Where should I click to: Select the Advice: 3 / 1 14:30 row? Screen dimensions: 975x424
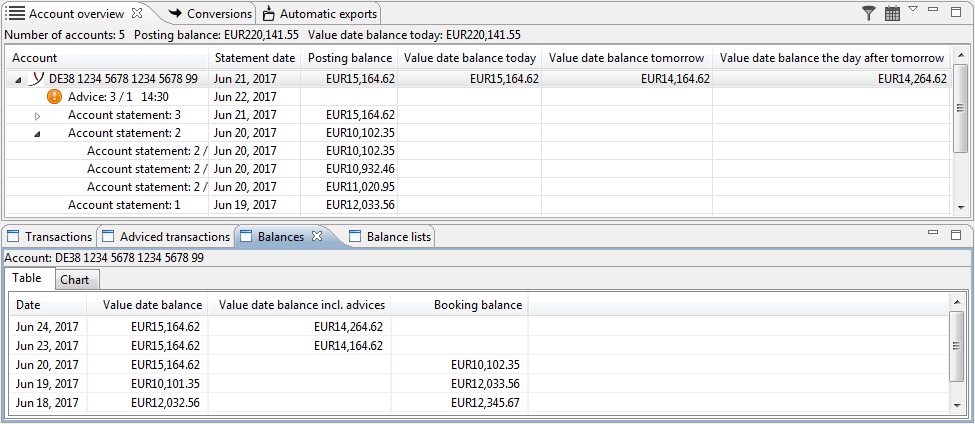pyautogui.click(x=478, y=97)
